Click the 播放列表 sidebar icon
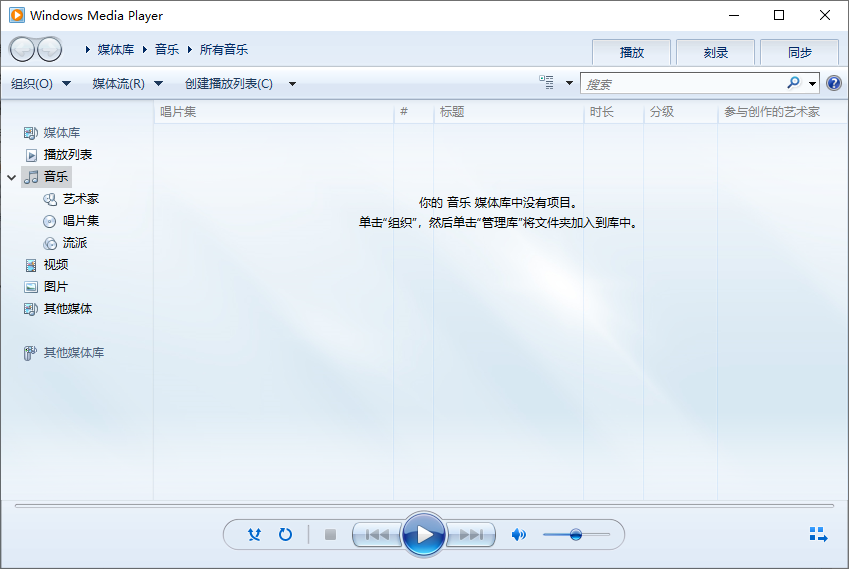 point(31,155)
